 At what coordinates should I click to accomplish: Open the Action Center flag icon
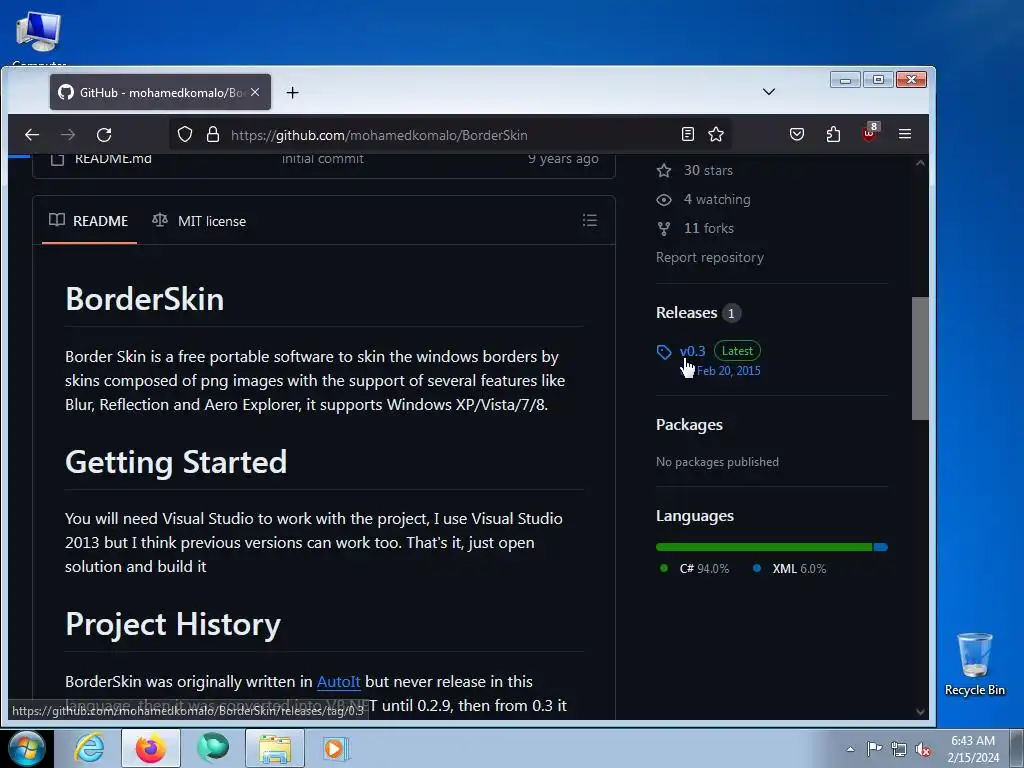click(874, 748)
